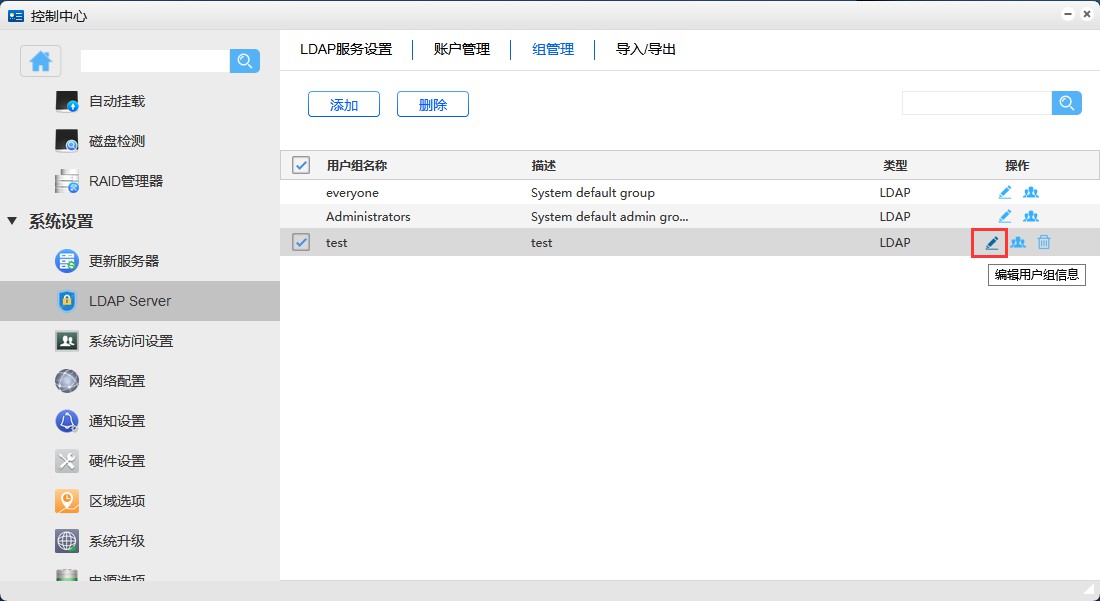Toggle the select-all checkbox in the table header
This screenshot has width=1100, height=601.
pos(301,166)
